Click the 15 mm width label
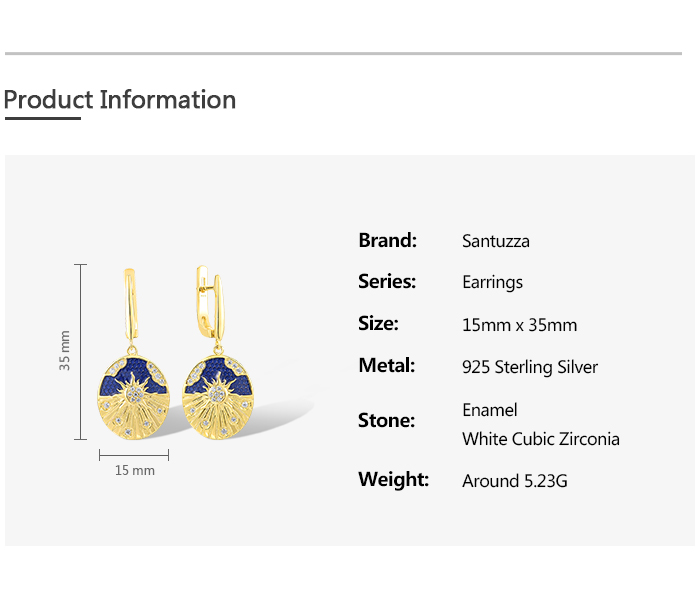Image resolution: width=700 pixels, height=596 pixels. (x=135, y=470)
